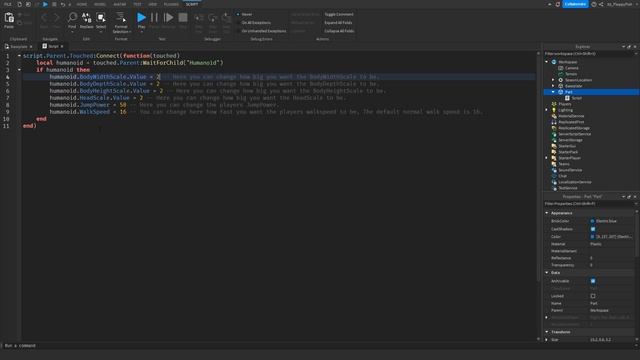The width and height of the screenshot is (640, 360).
Task: Toggle the Locked checkbox
Action: (593, 296)
